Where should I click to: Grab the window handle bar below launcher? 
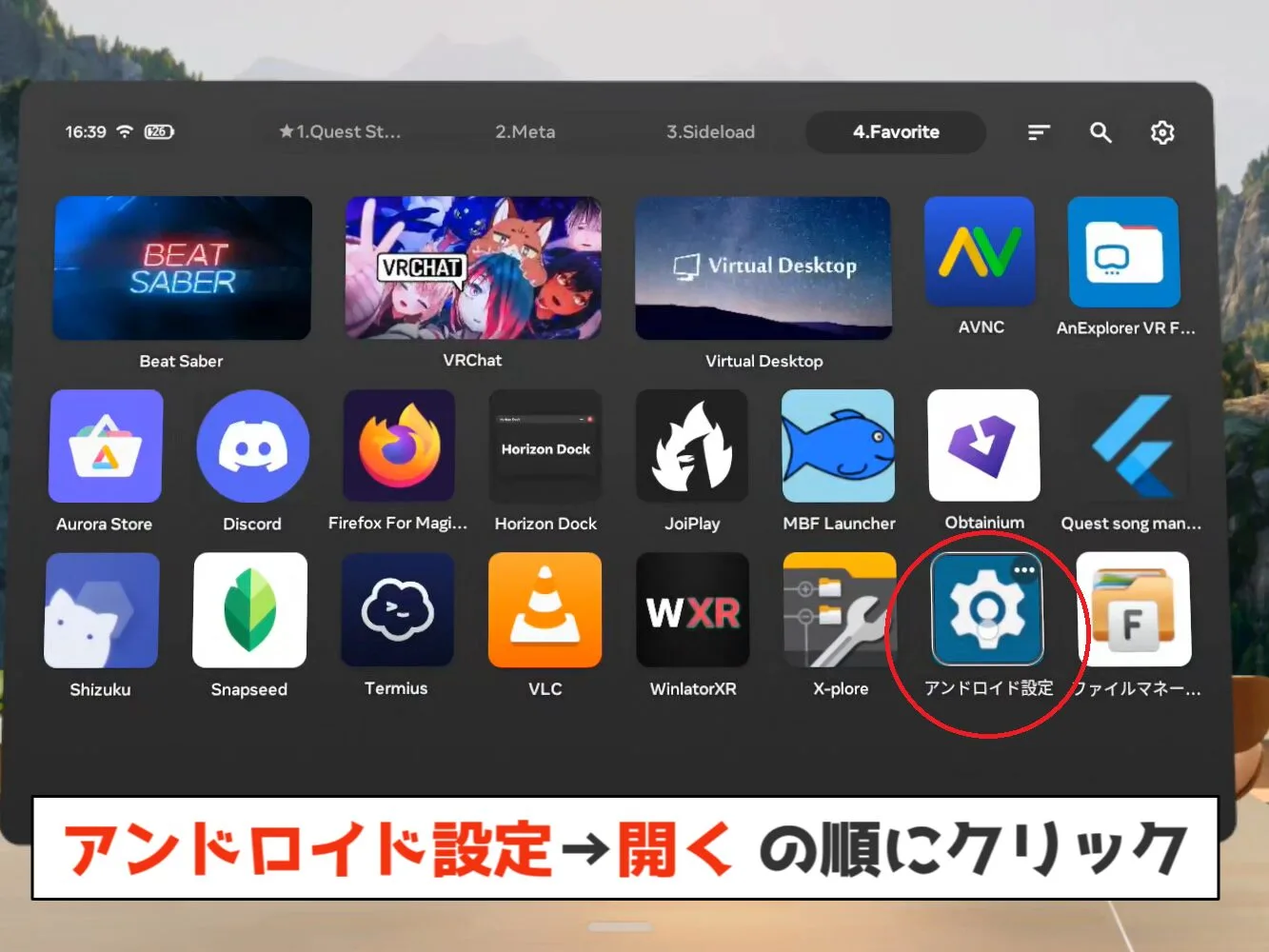pos(620,926)
